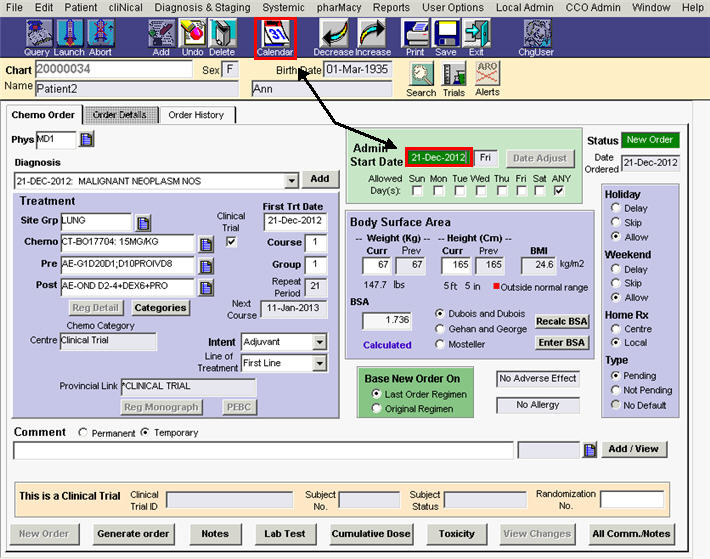Open lookup list next to Site Grp

143,223
